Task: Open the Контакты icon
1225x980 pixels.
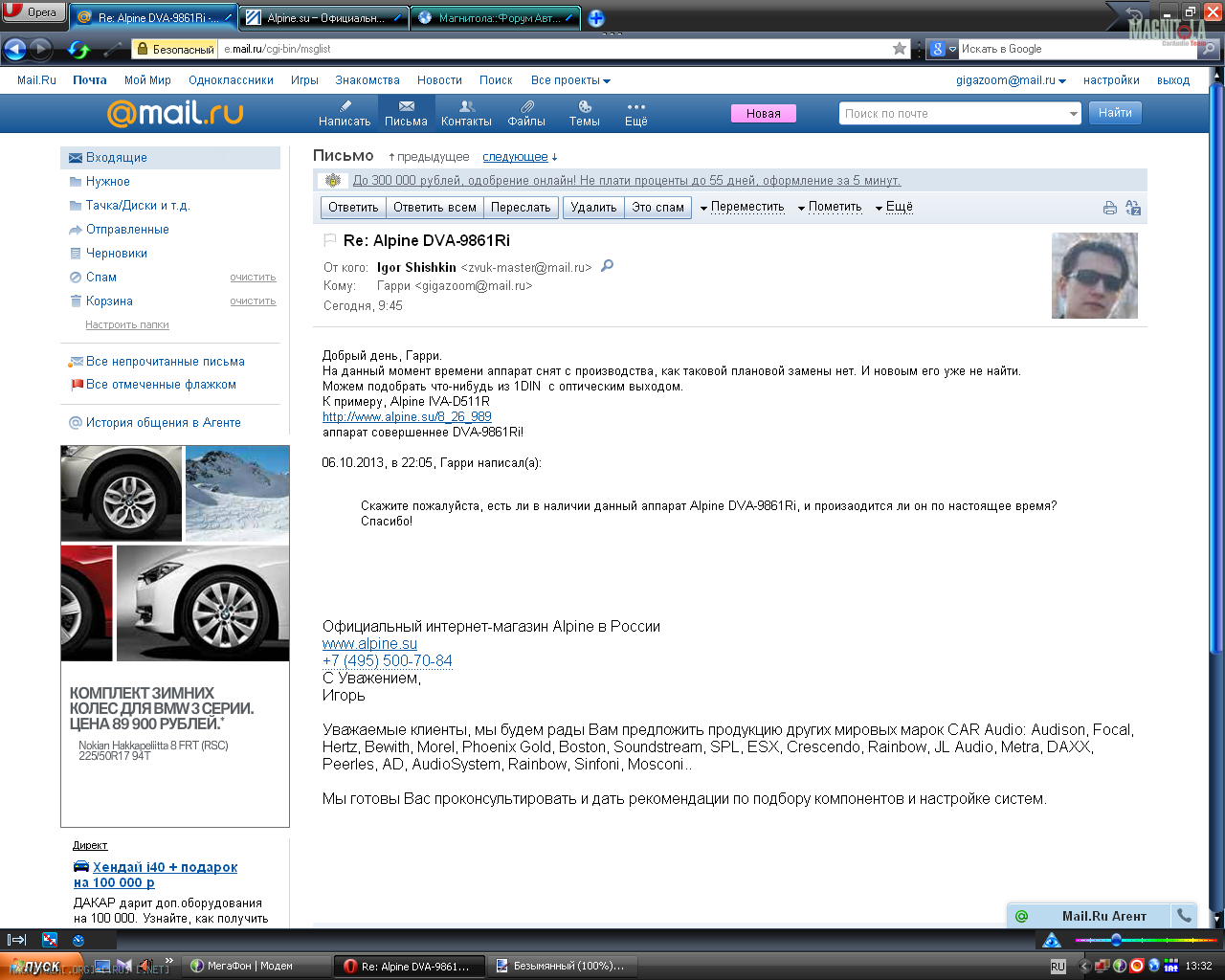Action: (x=466, y=113)
